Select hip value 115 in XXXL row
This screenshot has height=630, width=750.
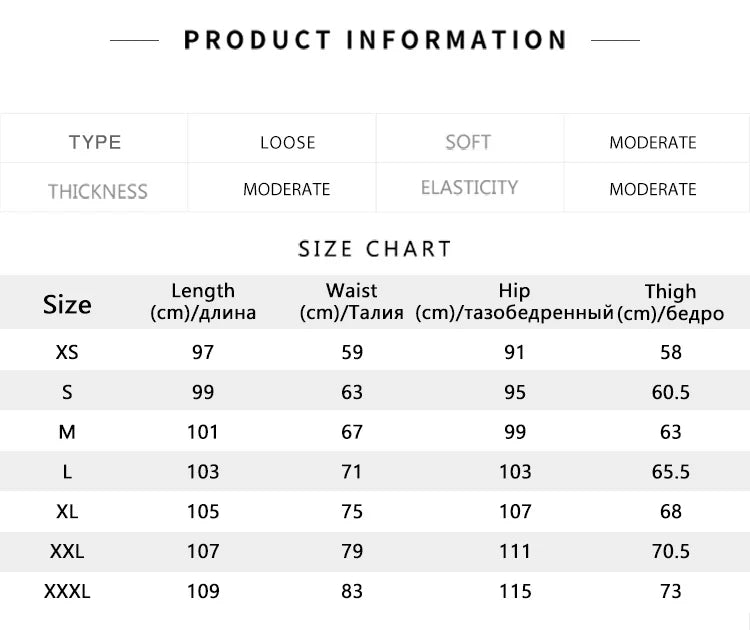pos(515,591)
